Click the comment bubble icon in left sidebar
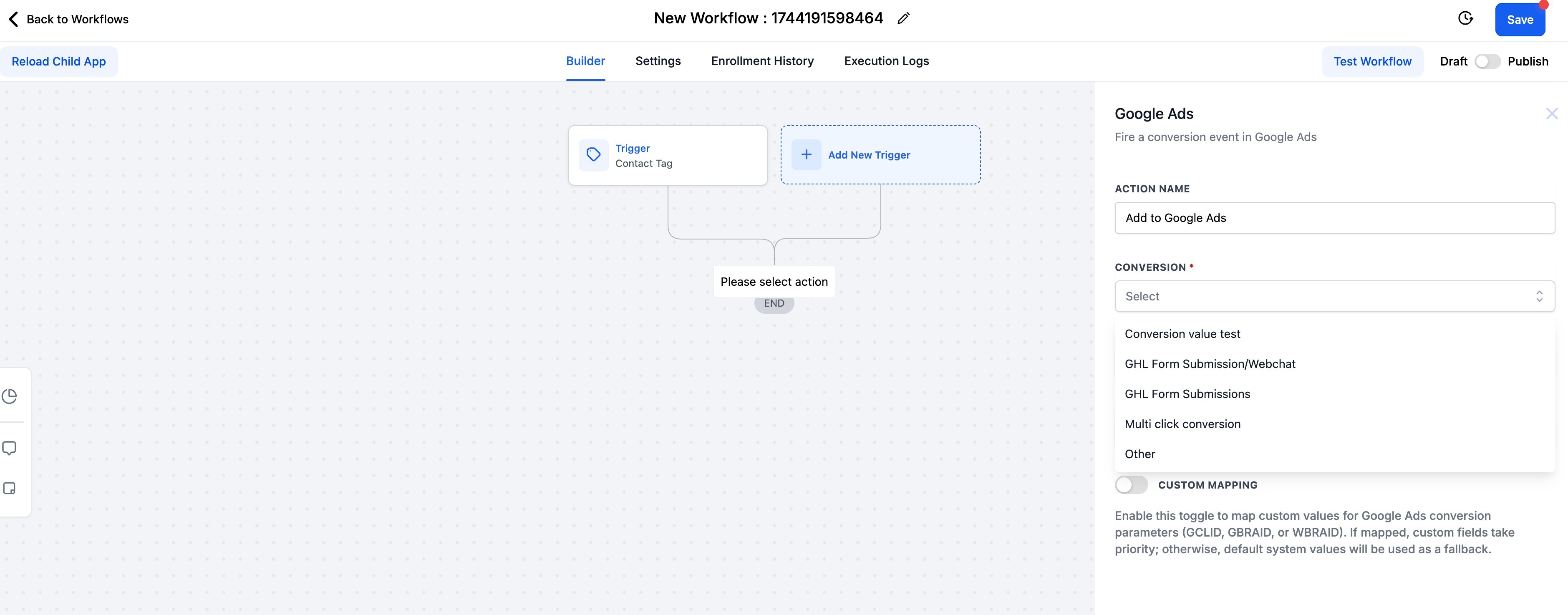The width and height of the screenshot is (1568, 615). pos(10,448)
